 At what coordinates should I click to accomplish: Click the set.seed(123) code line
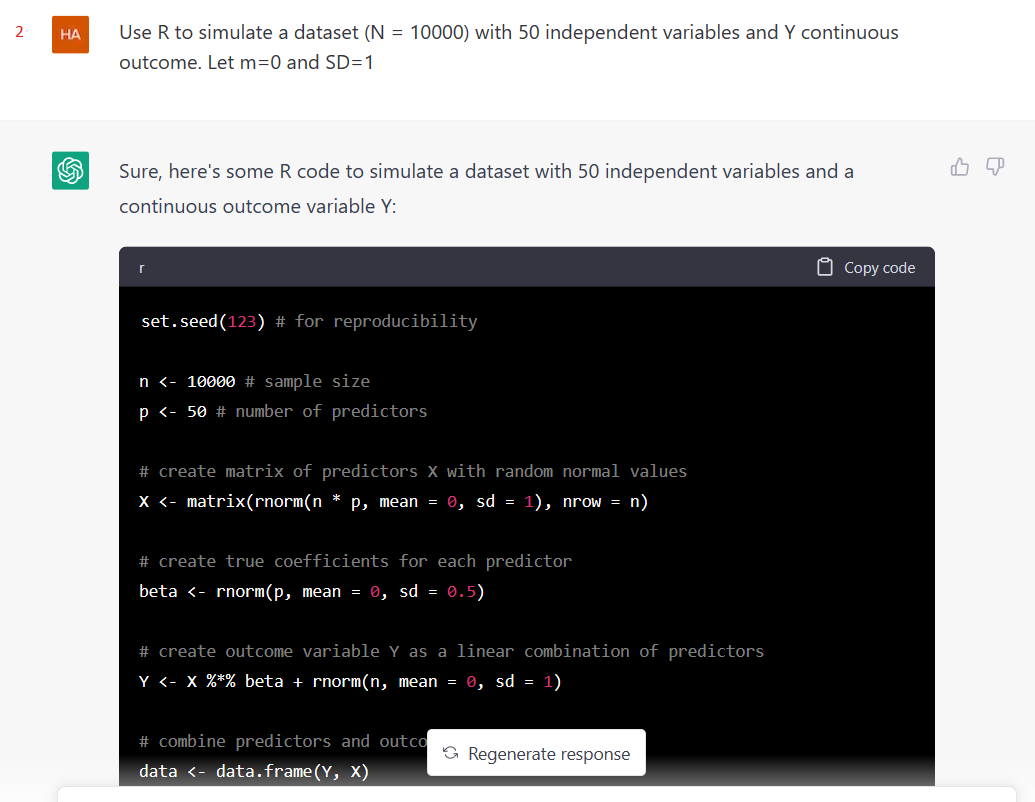(x=308, y=321)
